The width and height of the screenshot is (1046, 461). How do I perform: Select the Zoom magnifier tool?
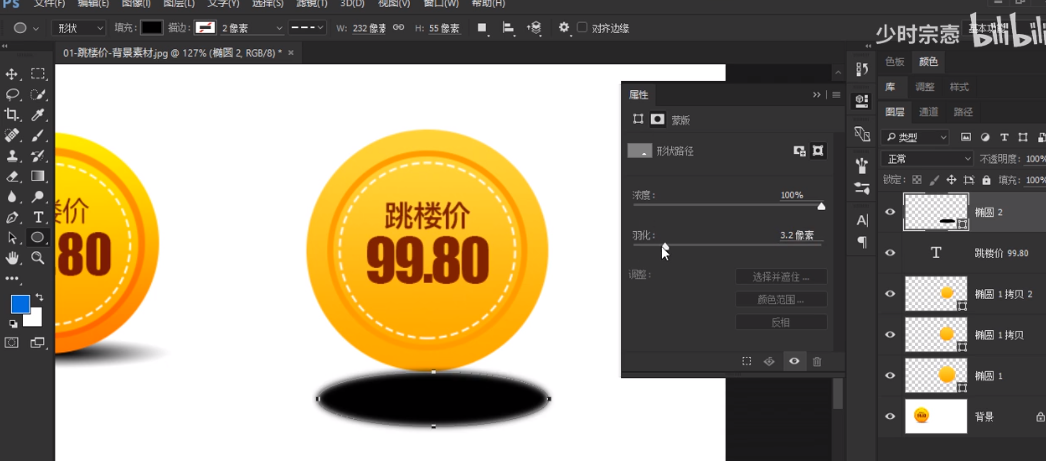pos(38,258)
